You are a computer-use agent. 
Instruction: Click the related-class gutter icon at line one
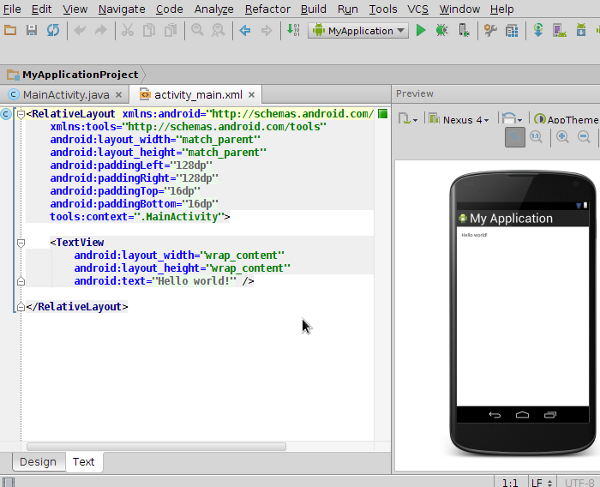point(7,114)
